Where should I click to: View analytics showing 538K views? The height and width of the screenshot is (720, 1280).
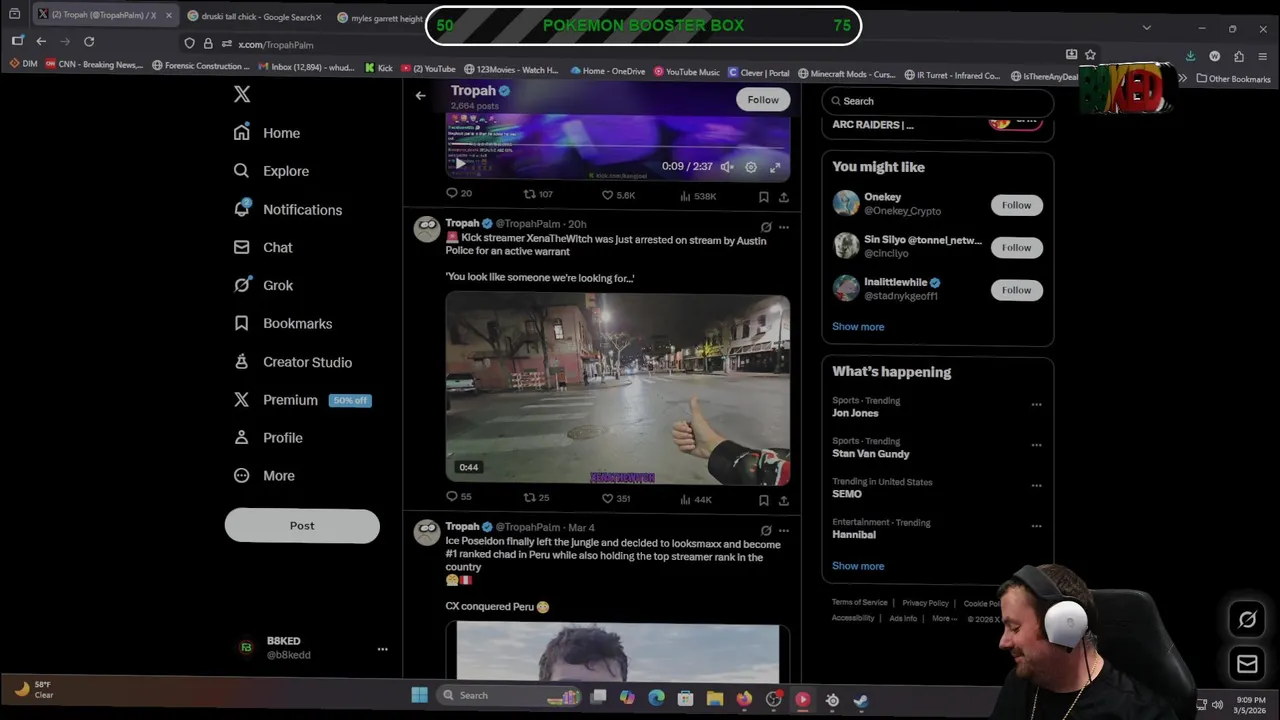click(698, 196)
